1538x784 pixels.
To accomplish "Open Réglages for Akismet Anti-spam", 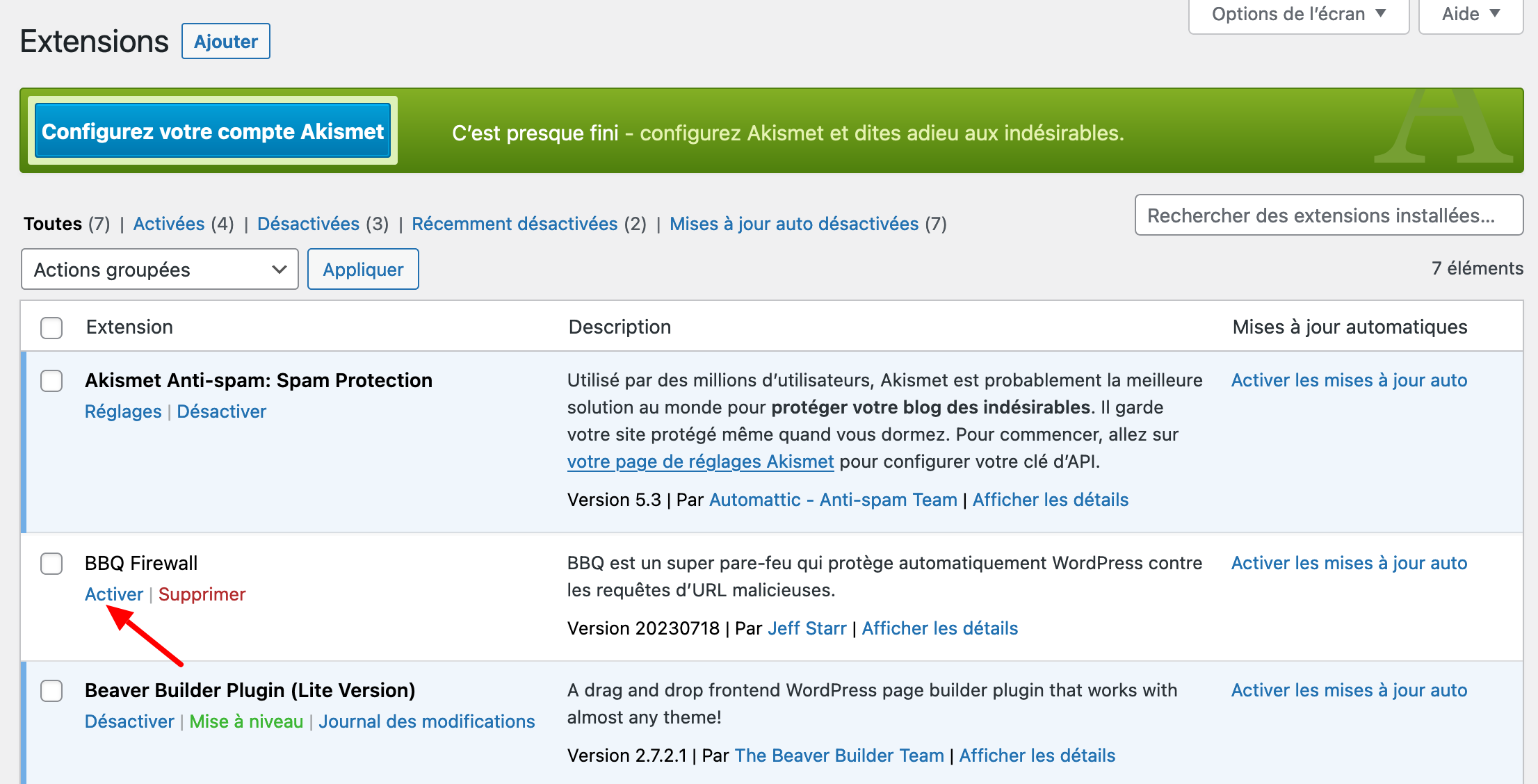I will pos(123,411).
